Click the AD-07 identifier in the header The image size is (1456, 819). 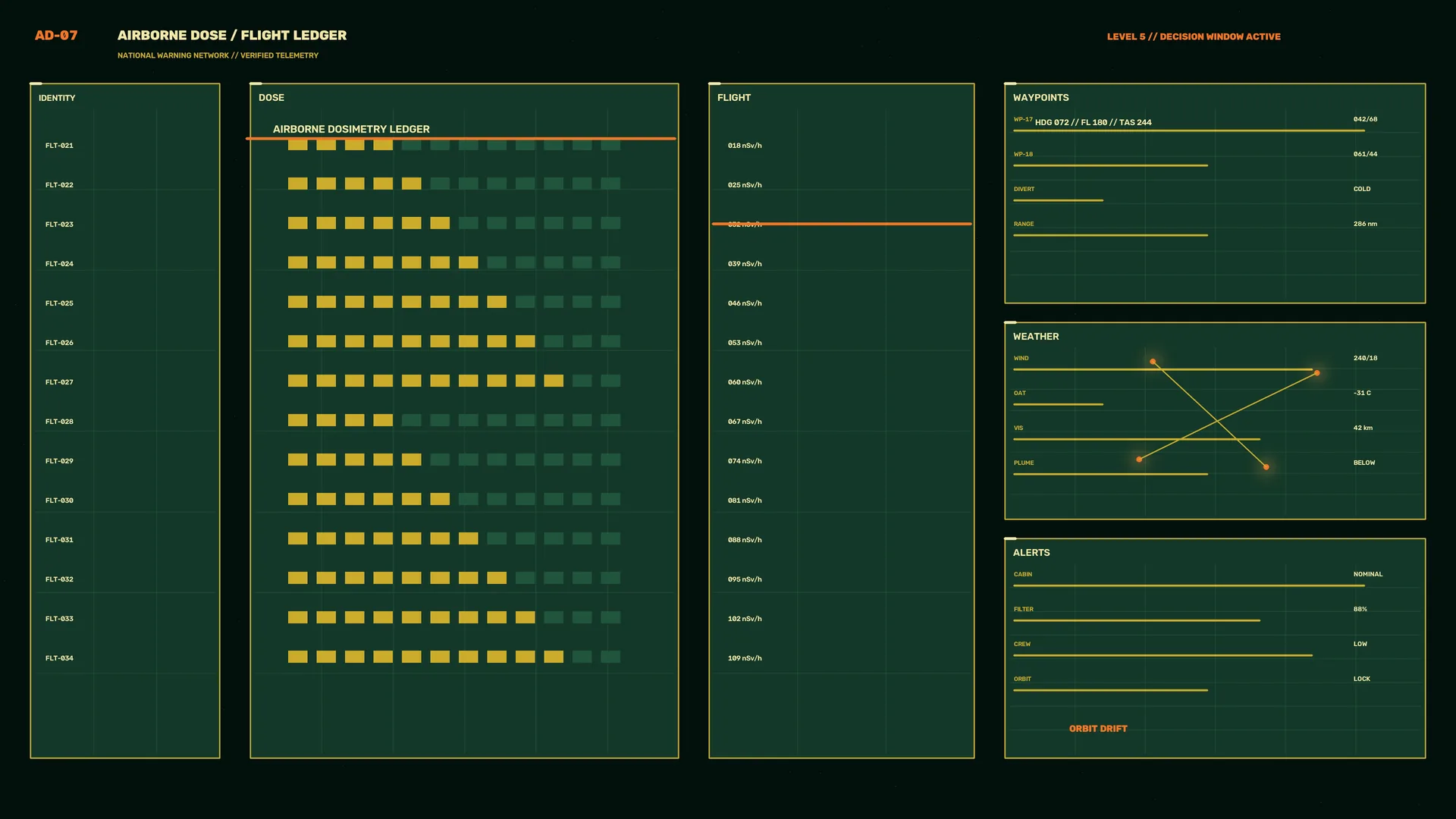coord(56,36)
